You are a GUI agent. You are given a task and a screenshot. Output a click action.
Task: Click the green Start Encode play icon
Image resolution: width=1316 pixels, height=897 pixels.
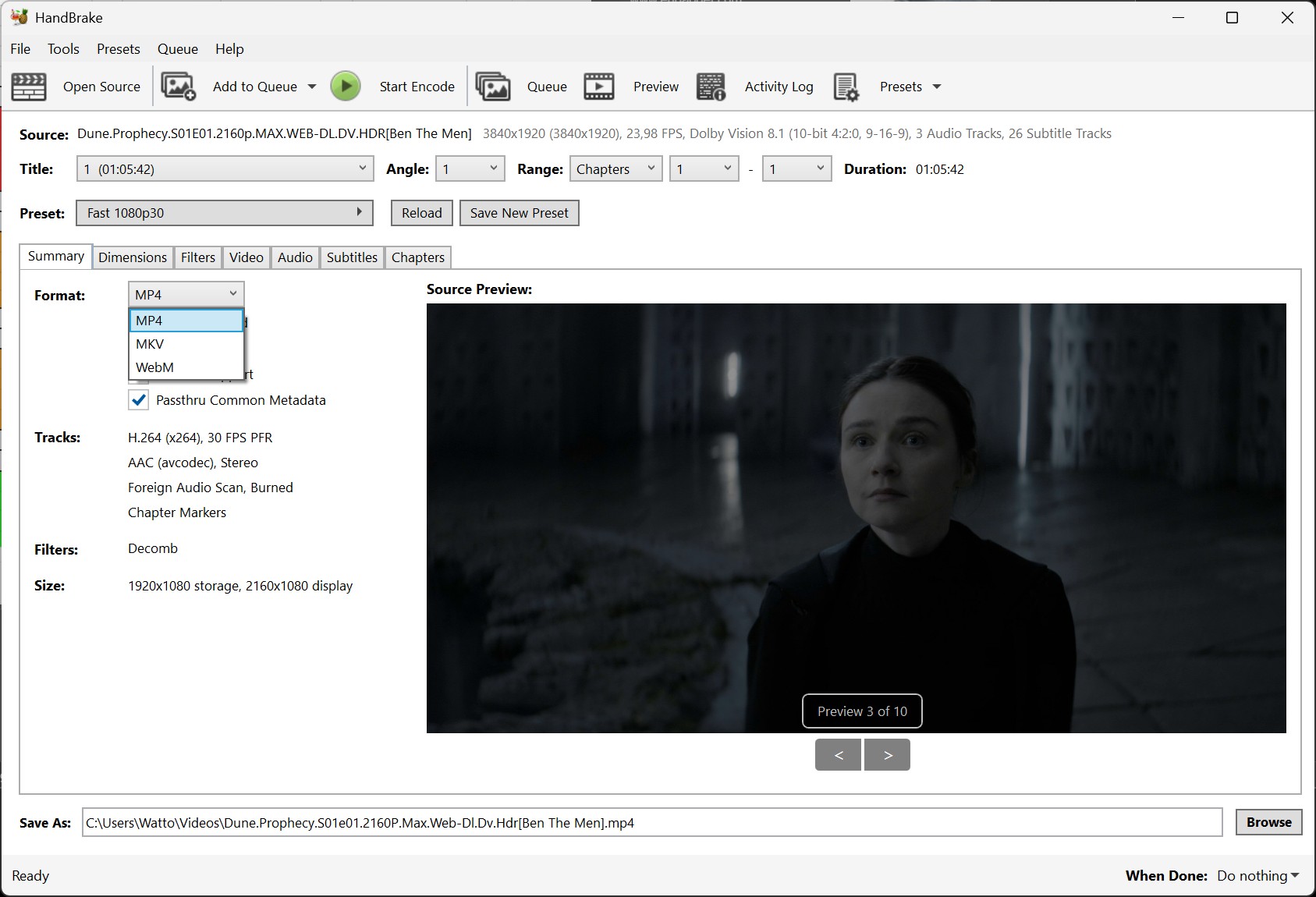346,87
